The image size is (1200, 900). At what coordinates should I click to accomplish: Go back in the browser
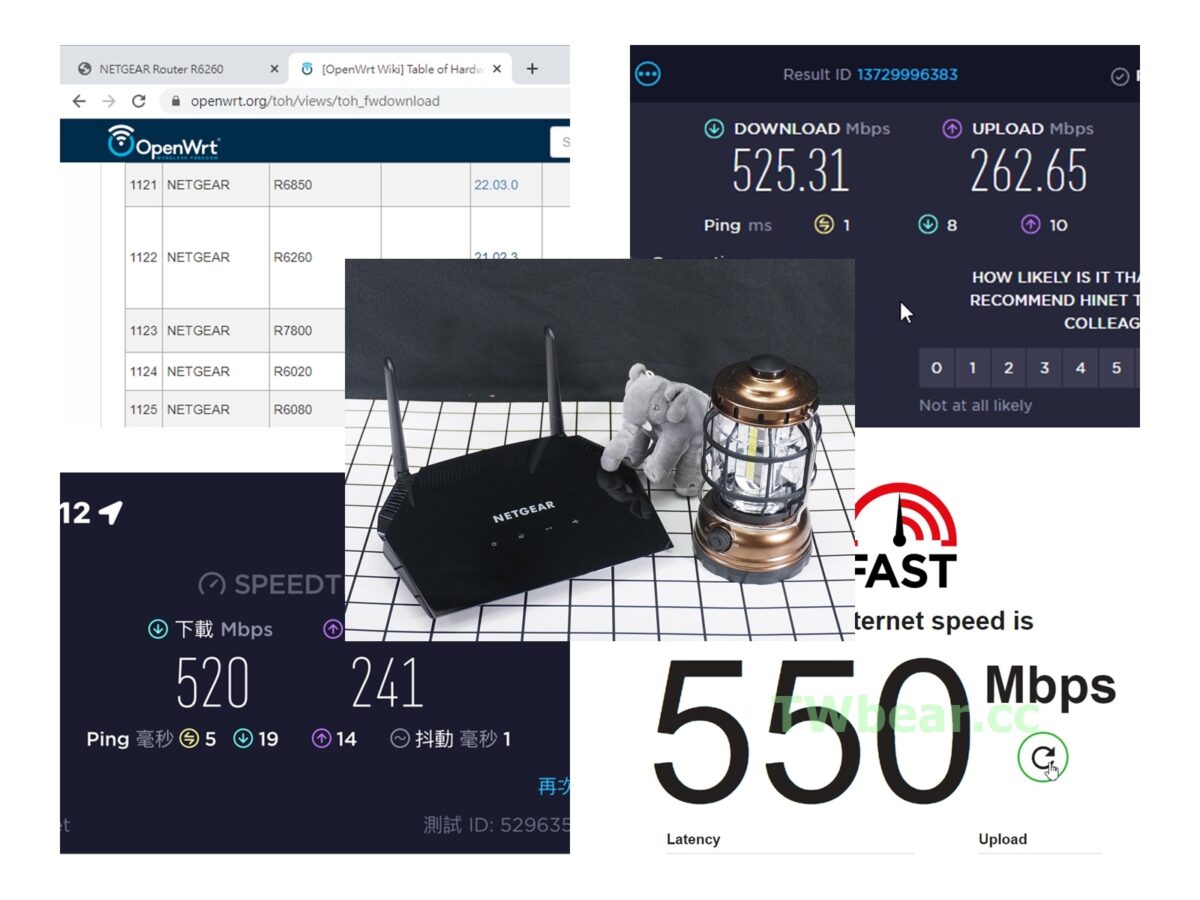click(79, 101)
